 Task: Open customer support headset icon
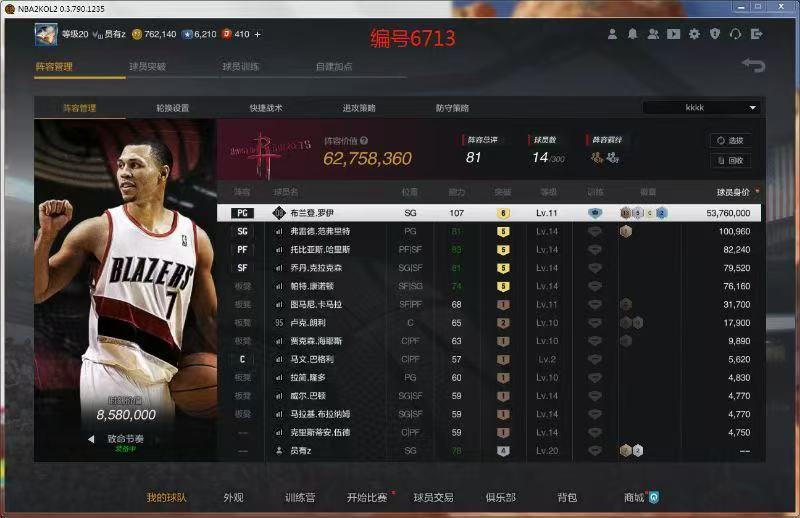735,34
